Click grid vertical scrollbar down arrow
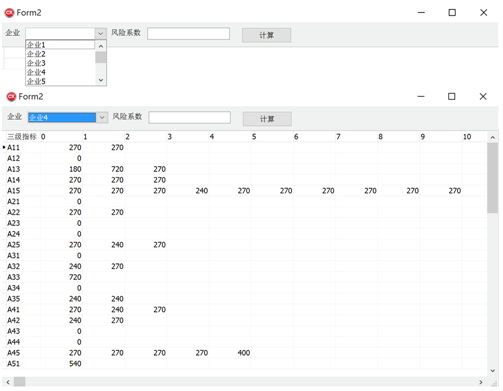Viewport: 503px width, 391px height. click(x=493, y=371)
